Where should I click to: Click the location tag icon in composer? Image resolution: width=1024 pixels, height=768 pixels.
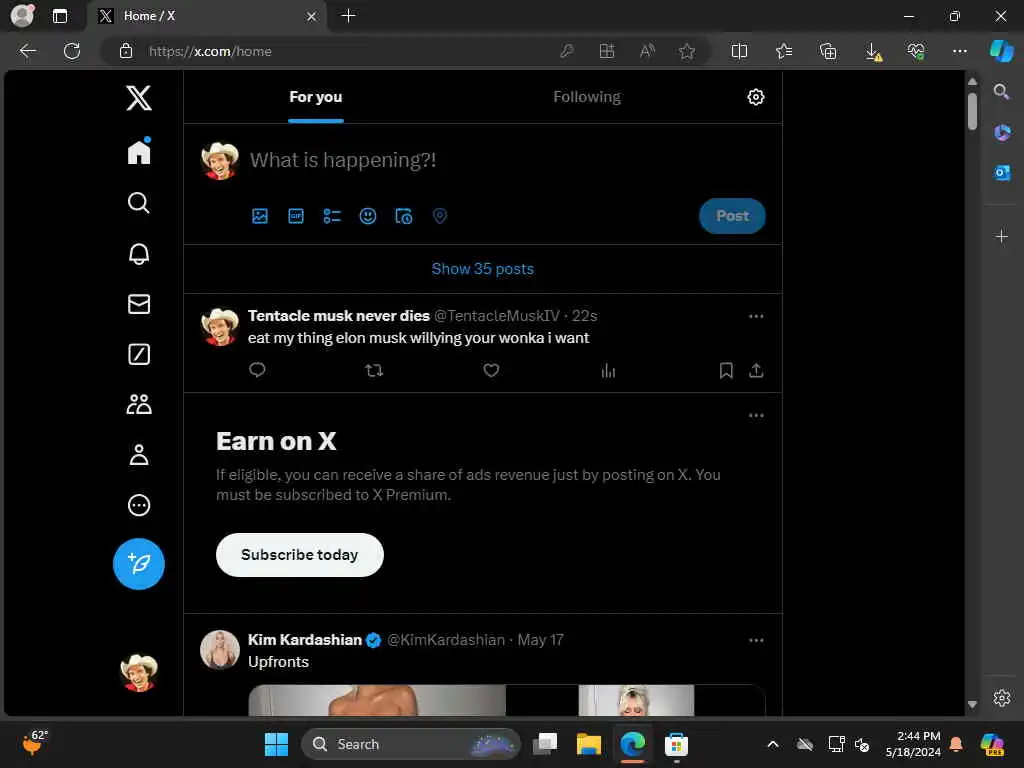440,216
